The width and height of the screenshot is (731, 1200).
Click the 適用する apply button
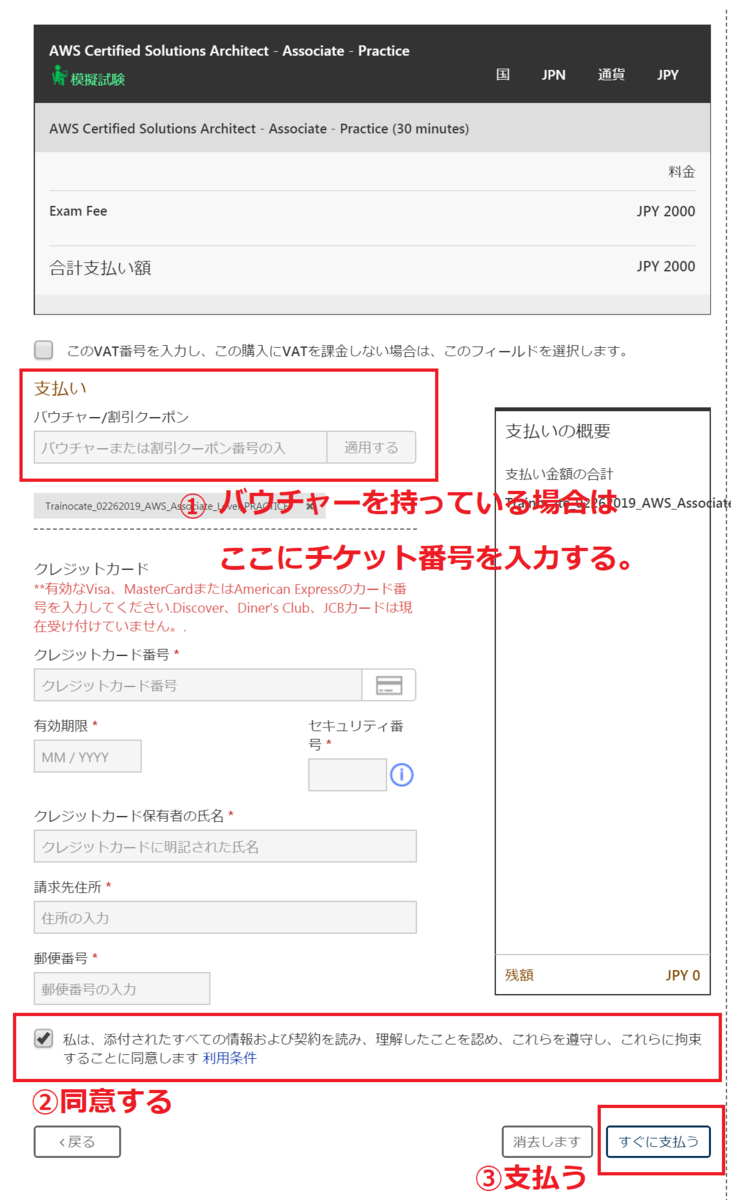pyautogui.click(x=371, y=447)
